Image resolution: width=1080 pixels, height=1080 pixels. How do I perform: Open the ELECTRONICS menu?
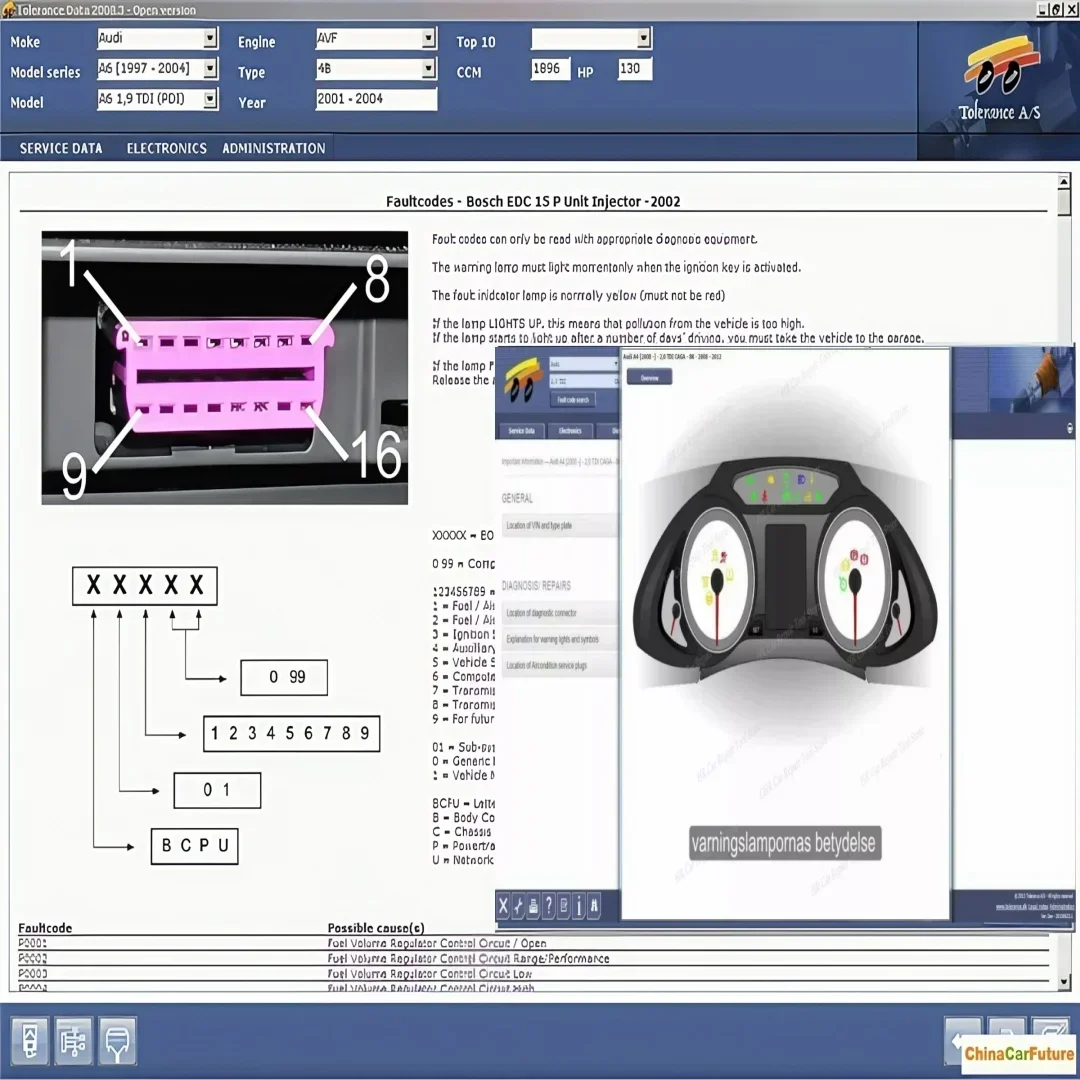[167, 148]
